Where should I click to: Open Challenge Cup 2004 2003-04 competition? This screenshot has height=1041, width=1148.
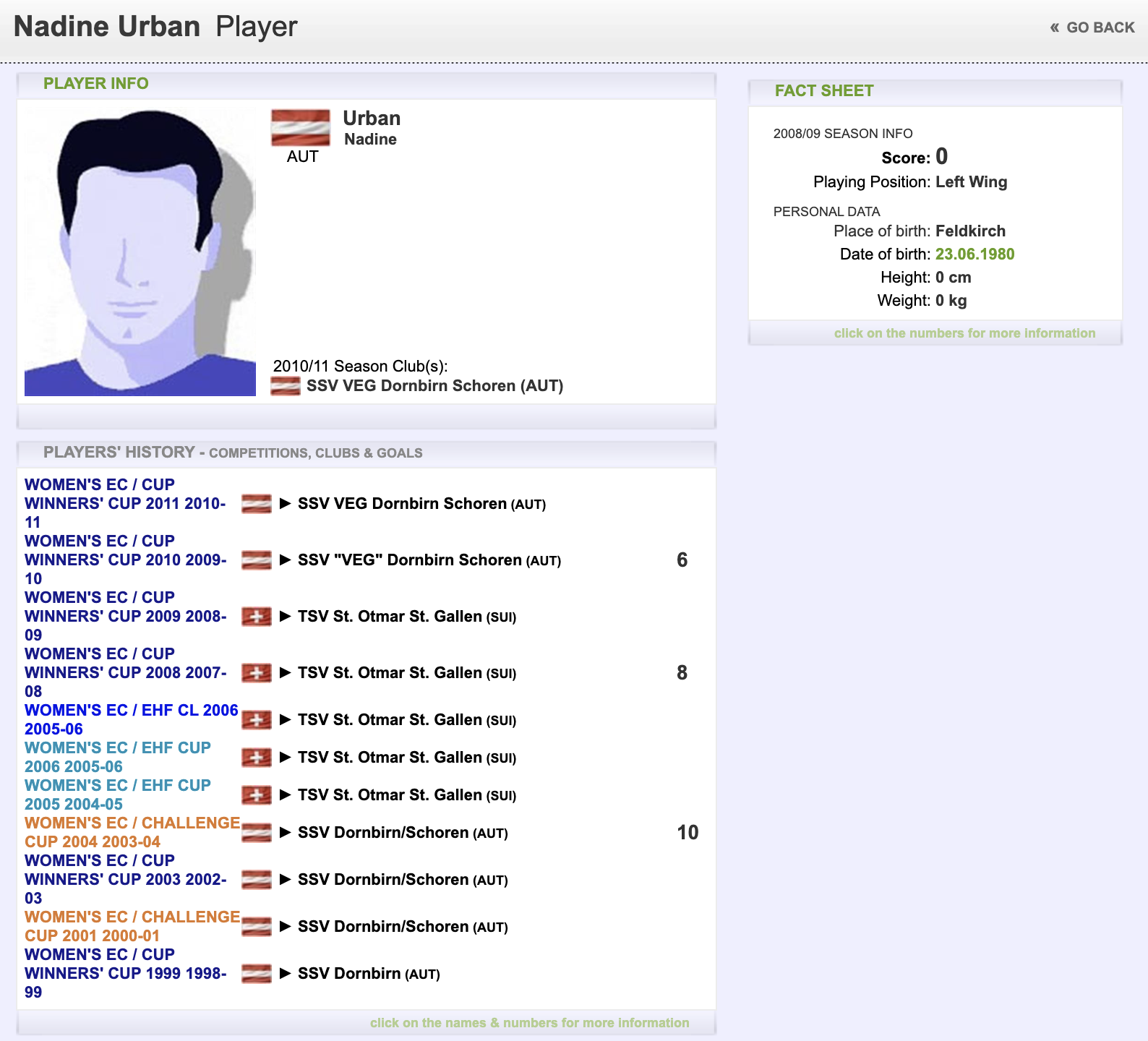(x=132, y=832)
